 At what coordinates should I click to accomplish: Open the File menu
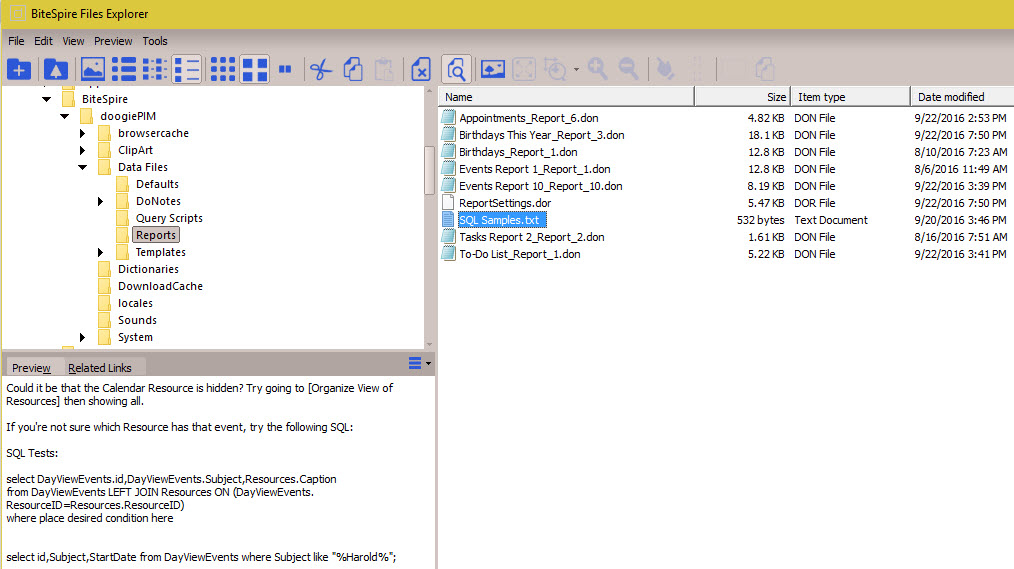click(x=16, y=41)
